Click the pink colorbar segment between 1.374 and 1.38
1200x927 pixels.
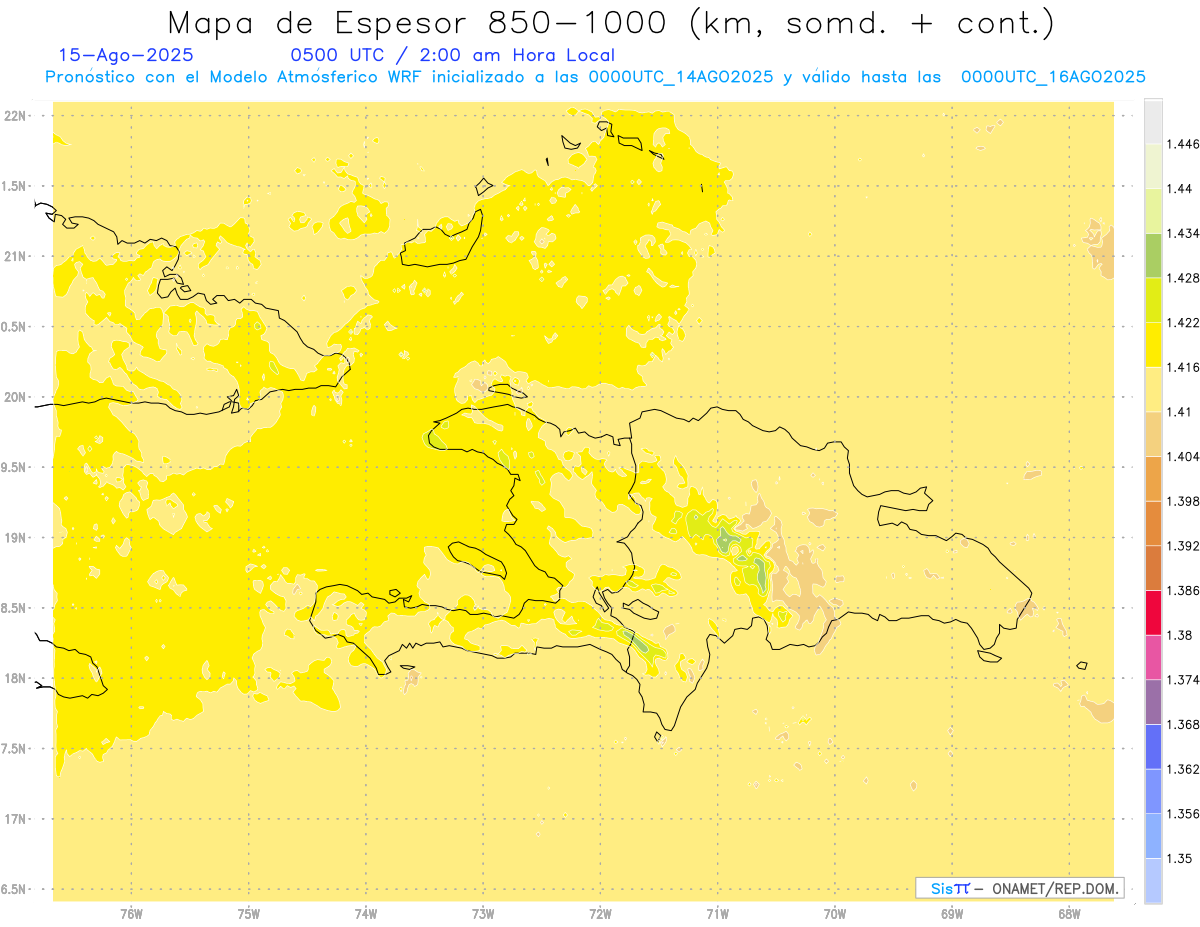tap(1153, 657)
